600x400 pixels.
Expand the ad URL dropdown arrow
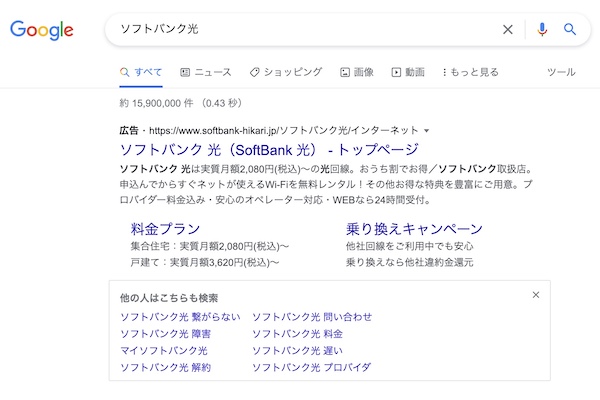coord(427,131)
